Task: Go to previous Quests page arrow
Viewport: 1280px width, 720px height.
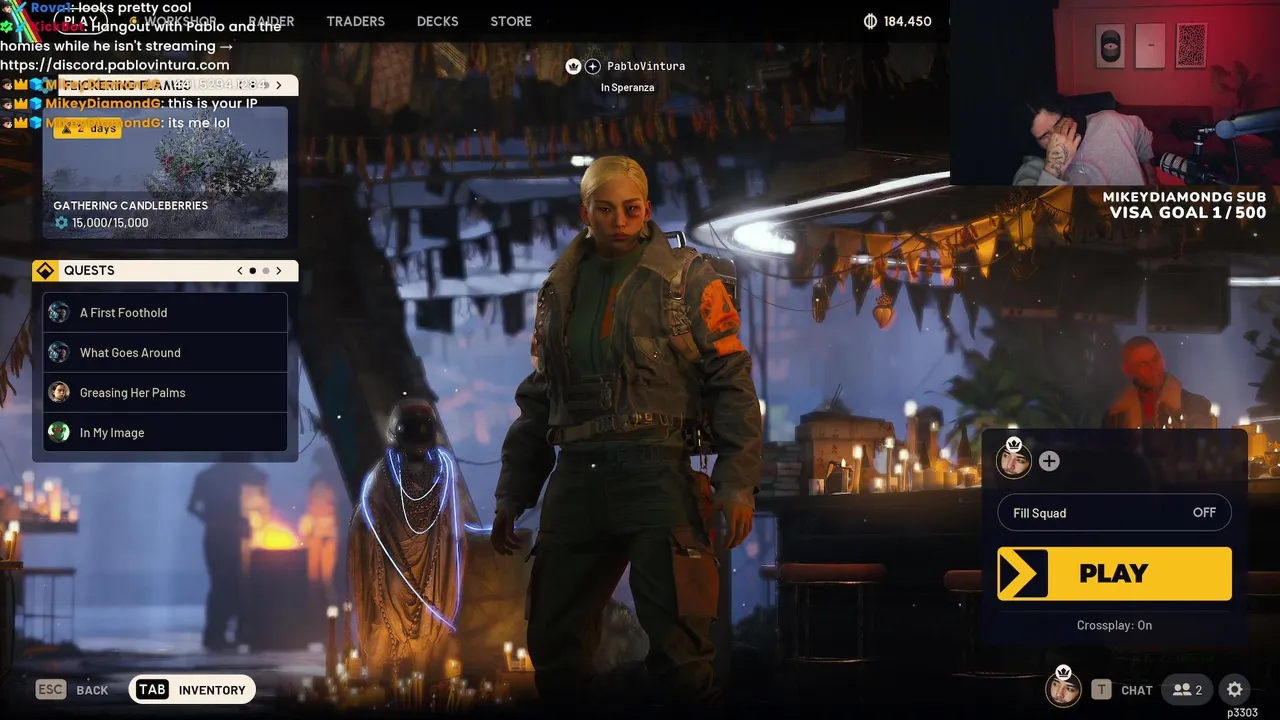Action: tap(240, 271)
